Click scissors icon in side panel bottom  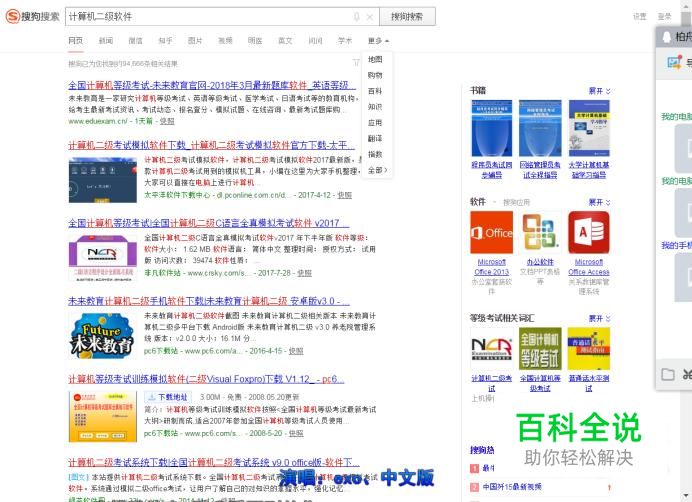coord(687,374)
